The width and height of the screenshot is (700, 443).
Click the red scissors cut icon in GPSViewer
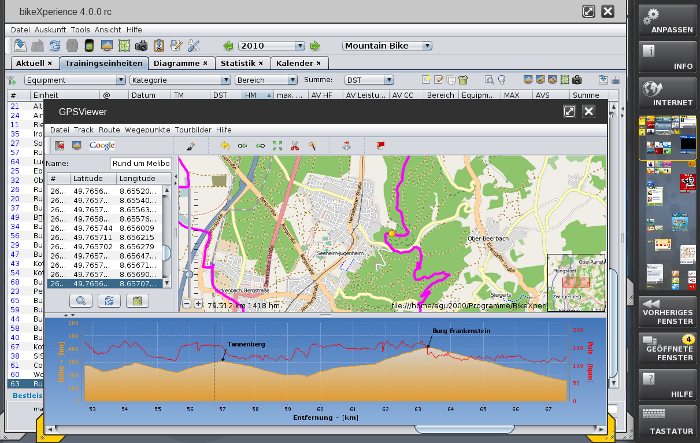pos(295,146)
